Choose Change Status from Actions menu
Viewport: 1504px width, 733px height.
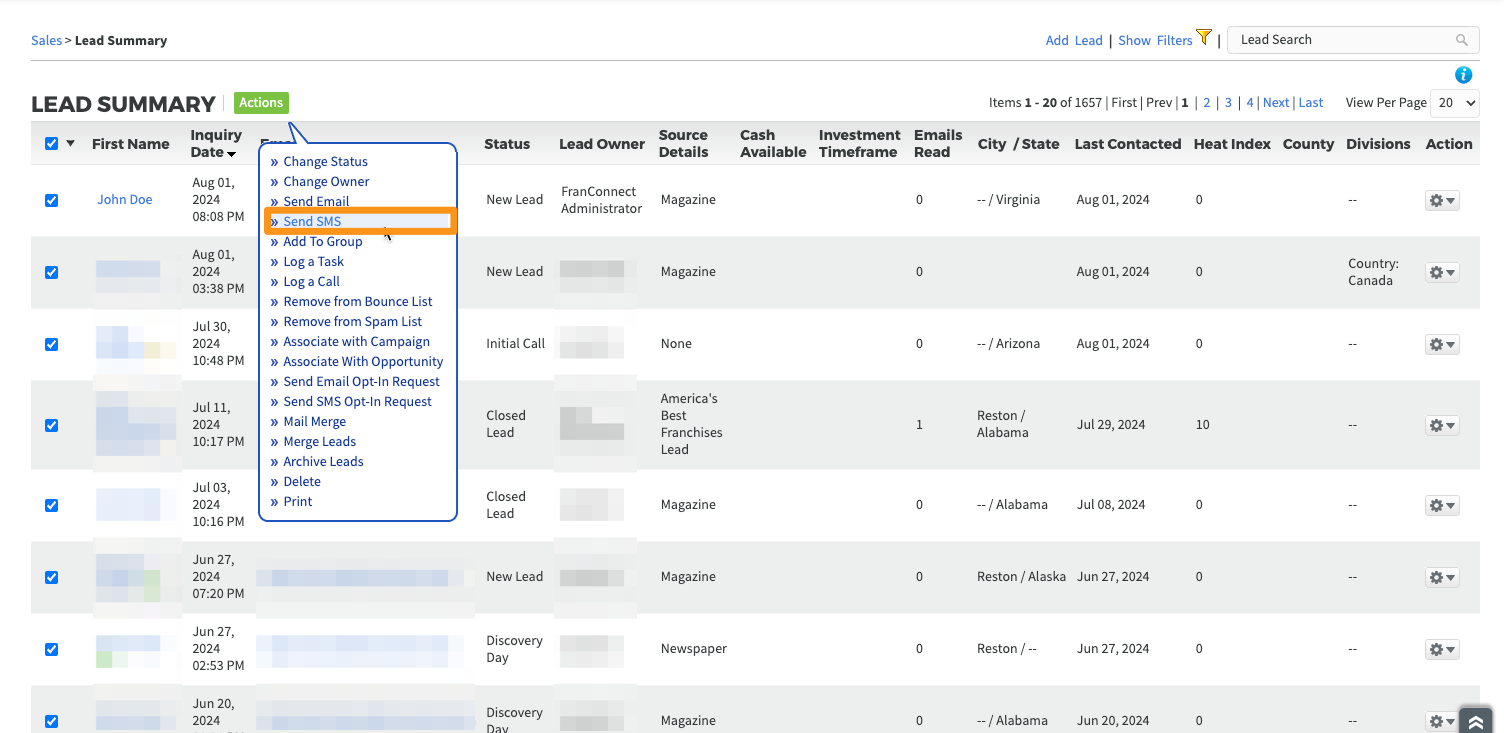point(325,161)
